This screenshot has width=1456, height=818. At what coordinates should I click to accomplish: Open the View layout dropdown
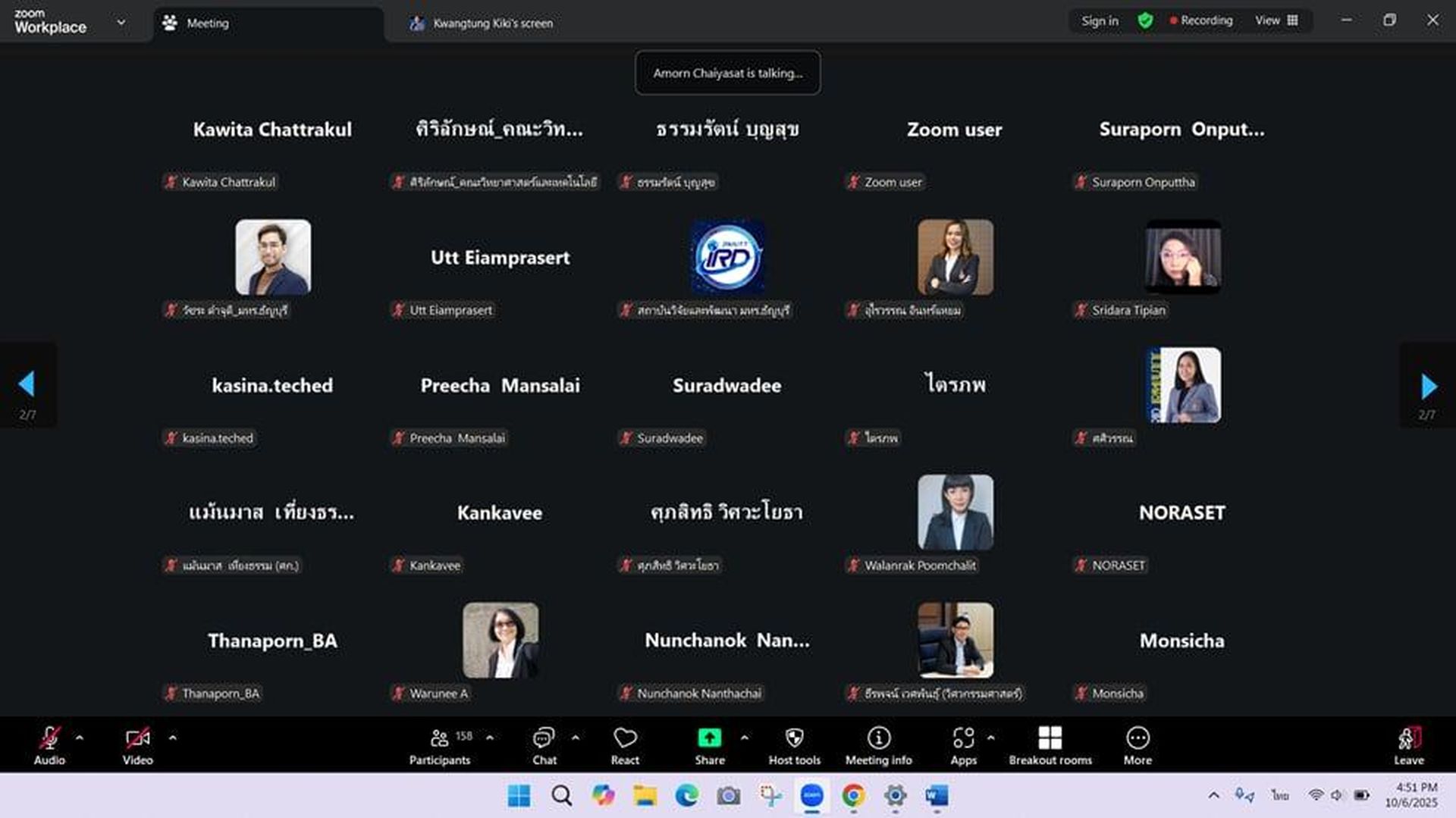coord(1276,20)
